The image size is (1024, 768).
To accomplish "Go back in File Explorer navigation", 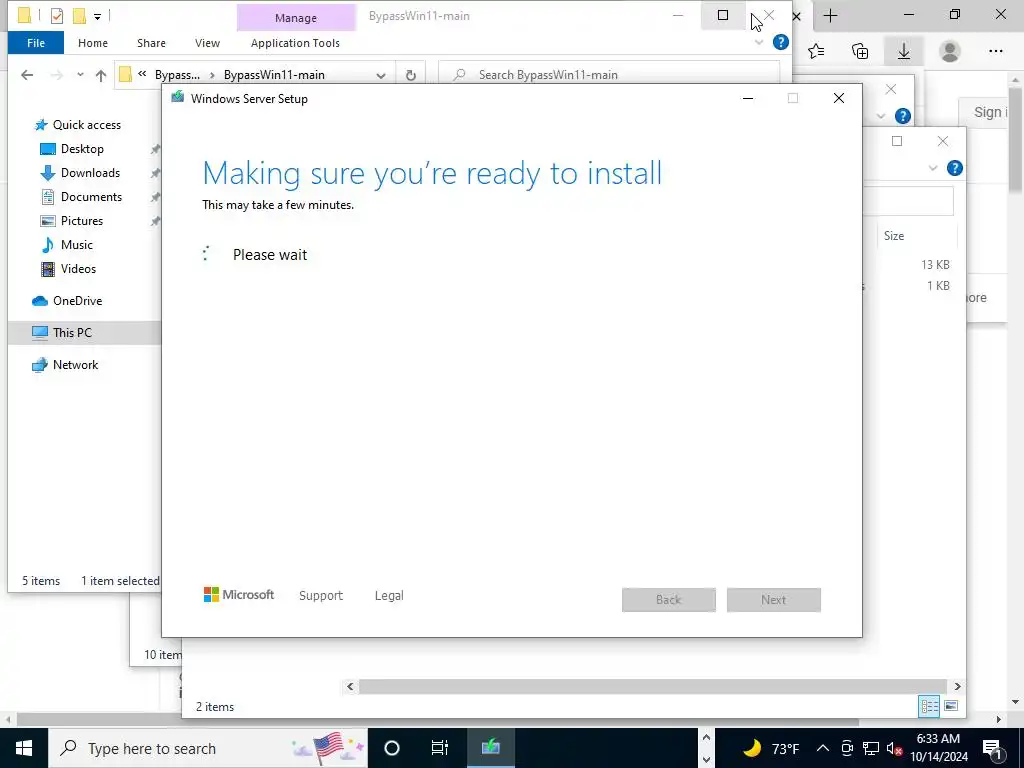I will click(27, 75).
